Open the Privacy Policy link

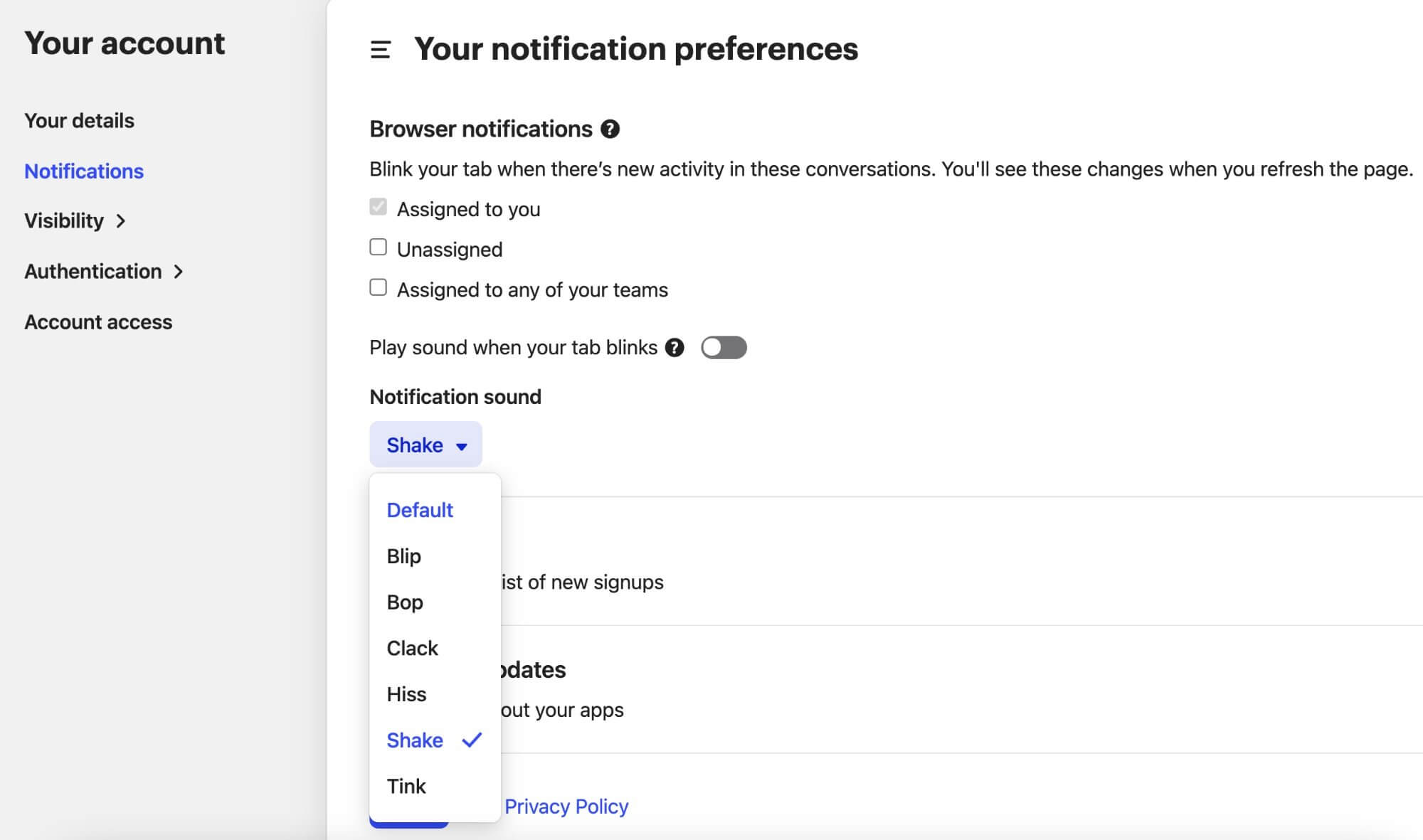[566, 807]
